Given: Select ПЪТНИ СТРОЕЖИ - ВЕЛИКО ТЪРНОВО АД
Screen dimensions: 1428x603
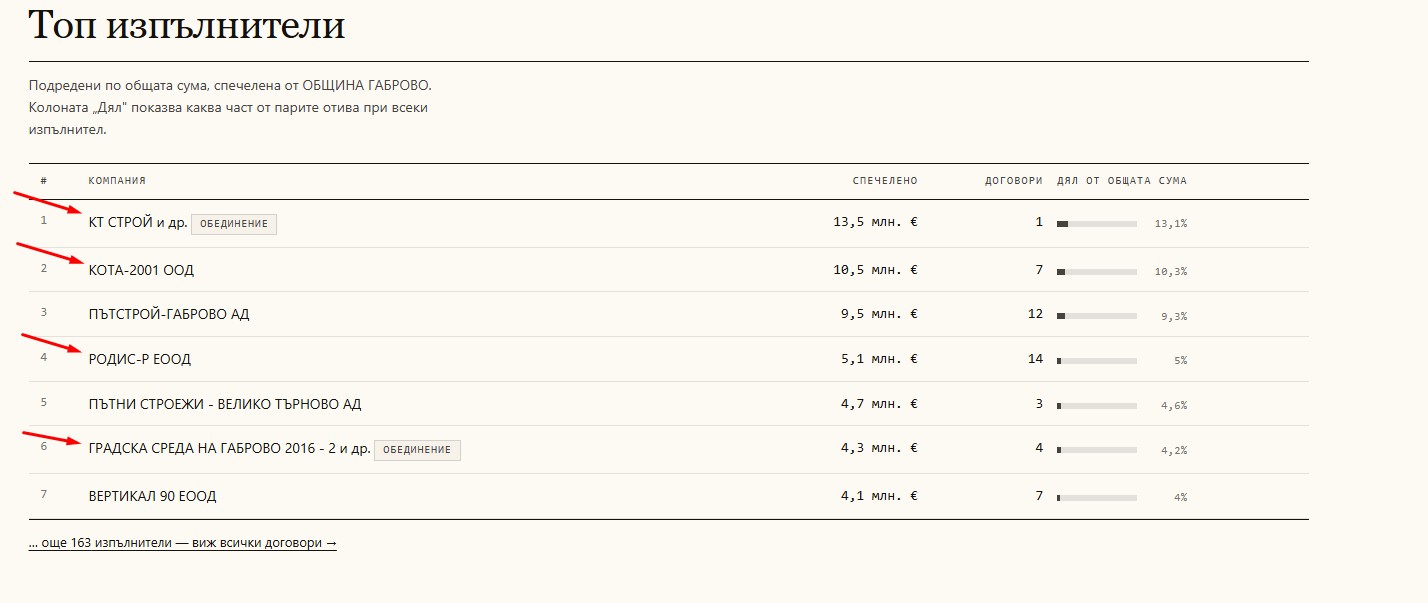Looking at the screenshot, I should 225,404.
